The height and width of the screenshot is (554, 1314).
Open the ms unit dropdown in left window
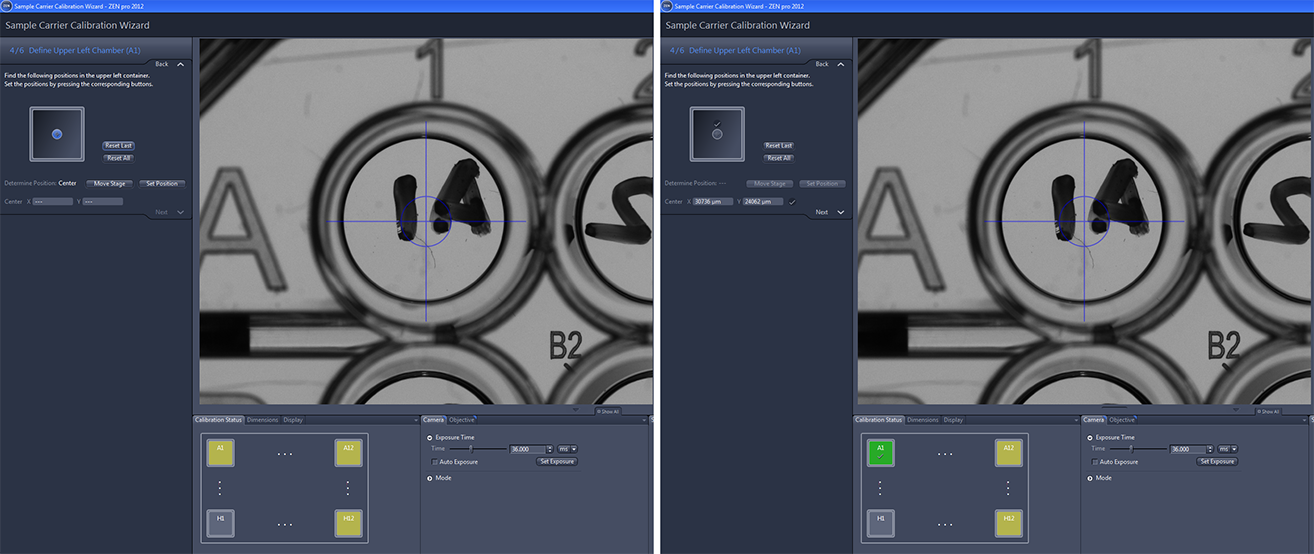click(567, 449)
